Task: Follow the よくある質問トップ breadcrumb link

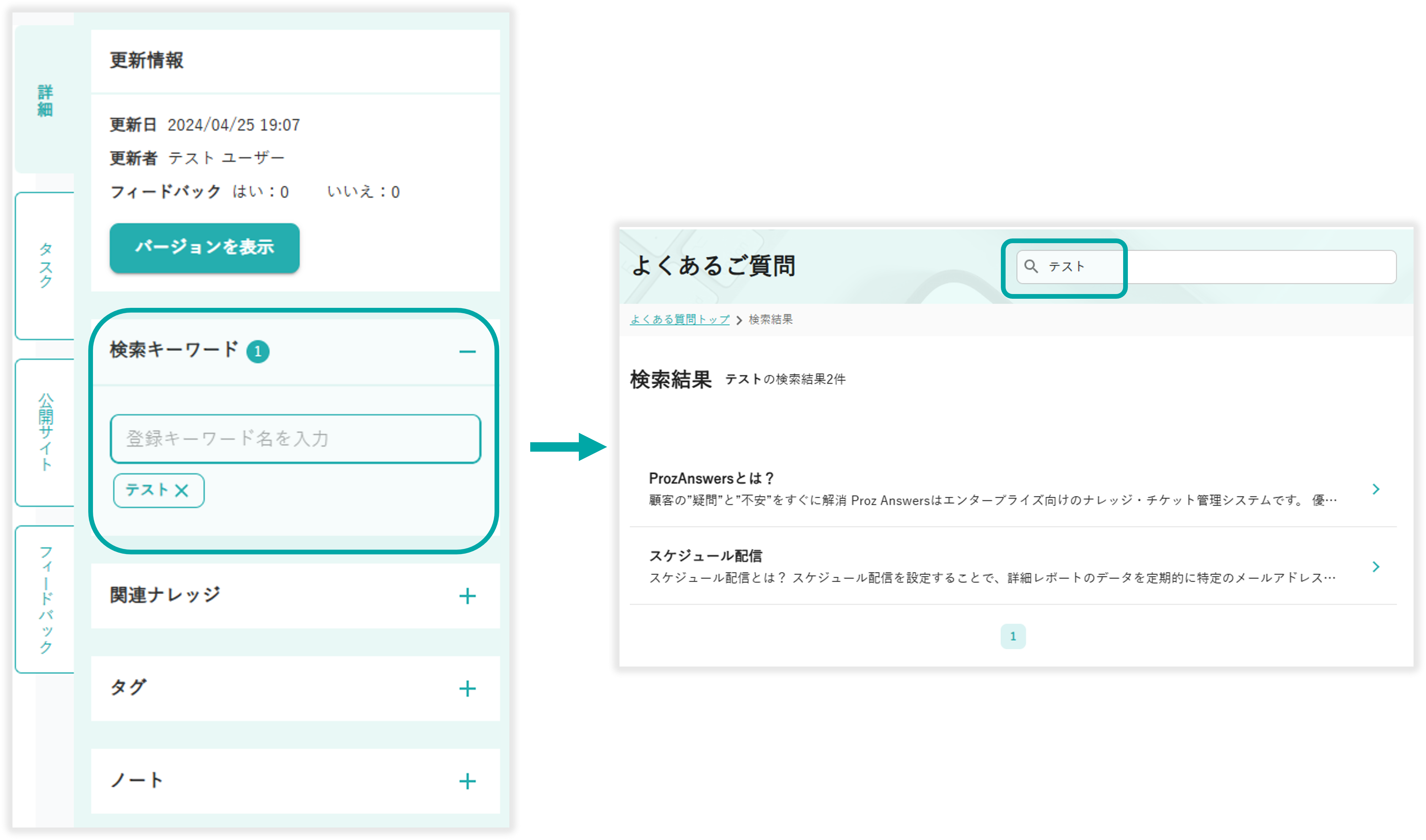Action: point(679,319)
